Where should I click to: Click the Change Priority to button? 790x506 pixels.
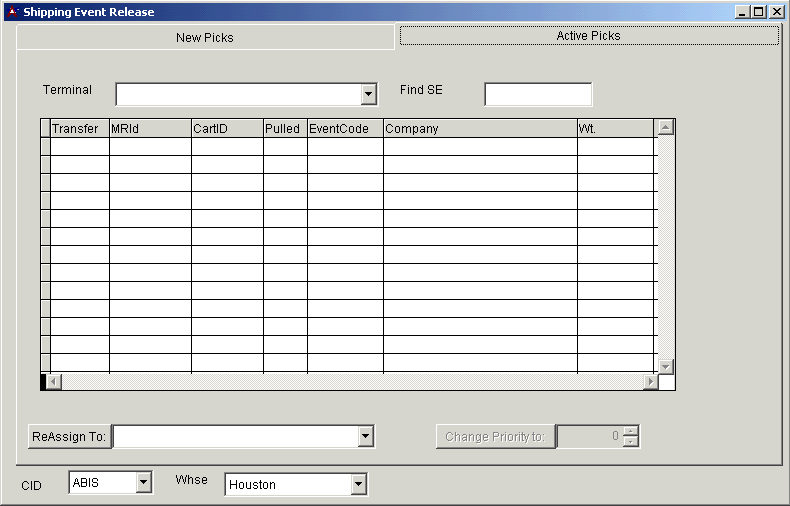(495, 436)
